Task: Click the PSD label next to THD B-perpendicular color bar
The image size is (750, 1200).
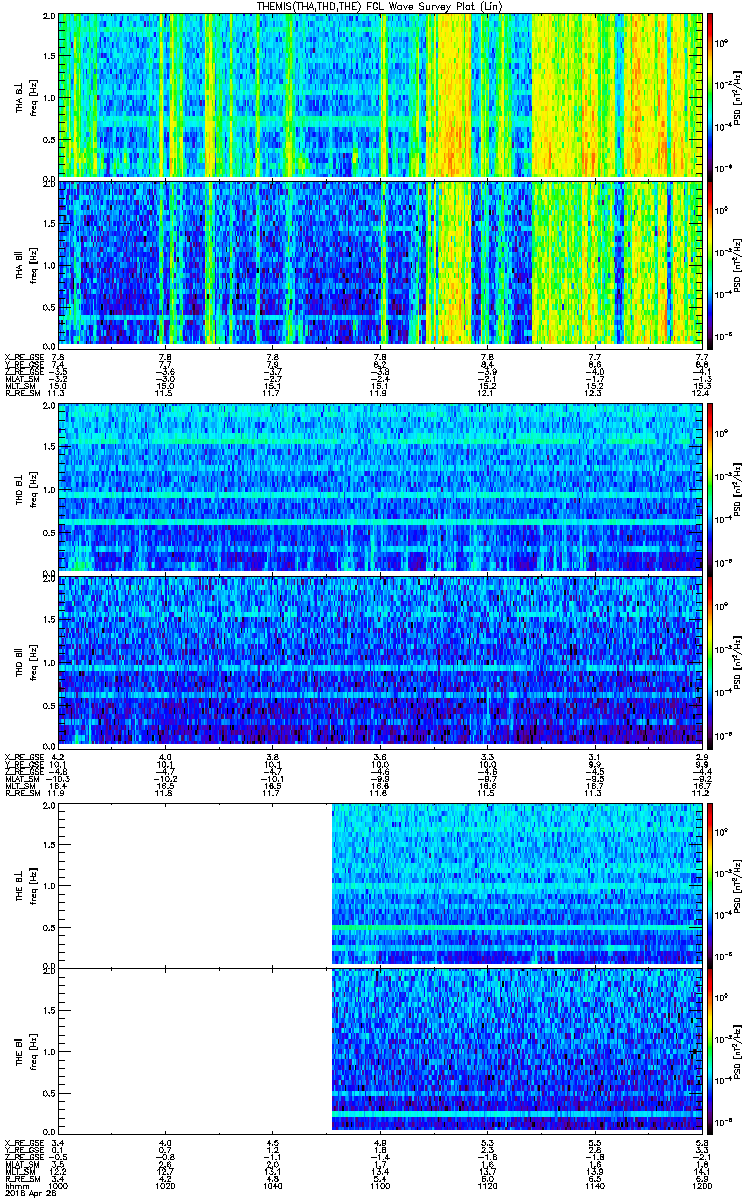Action: point(738,487)
